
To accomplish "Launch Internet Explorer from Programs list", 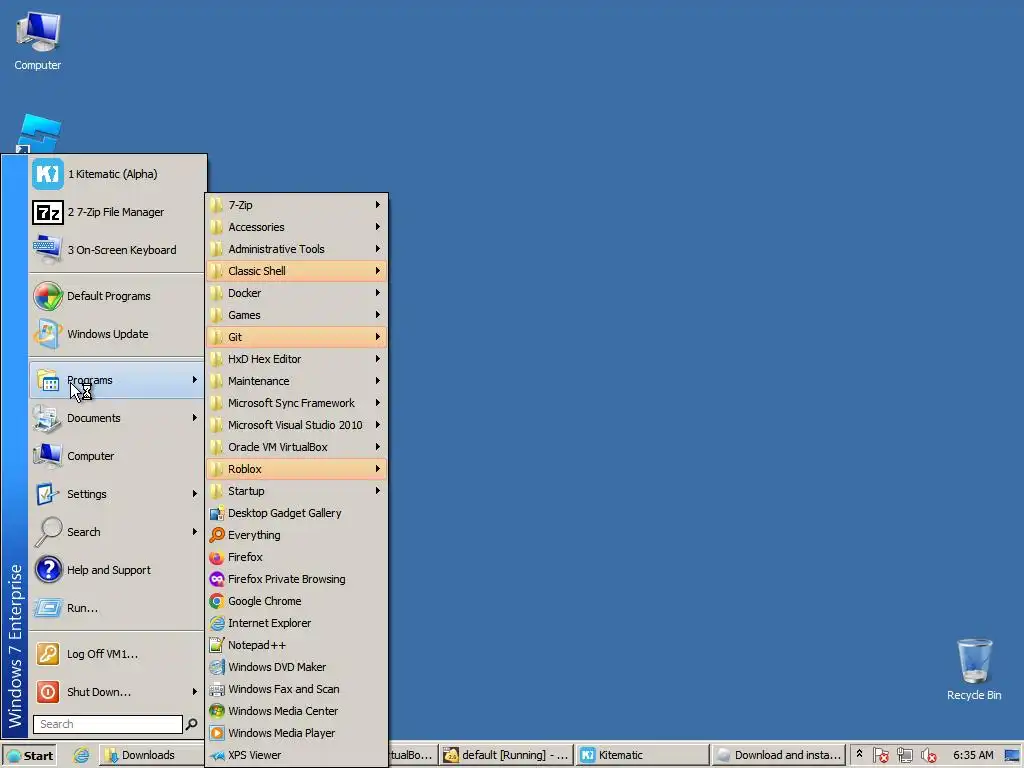I will 296,623.
